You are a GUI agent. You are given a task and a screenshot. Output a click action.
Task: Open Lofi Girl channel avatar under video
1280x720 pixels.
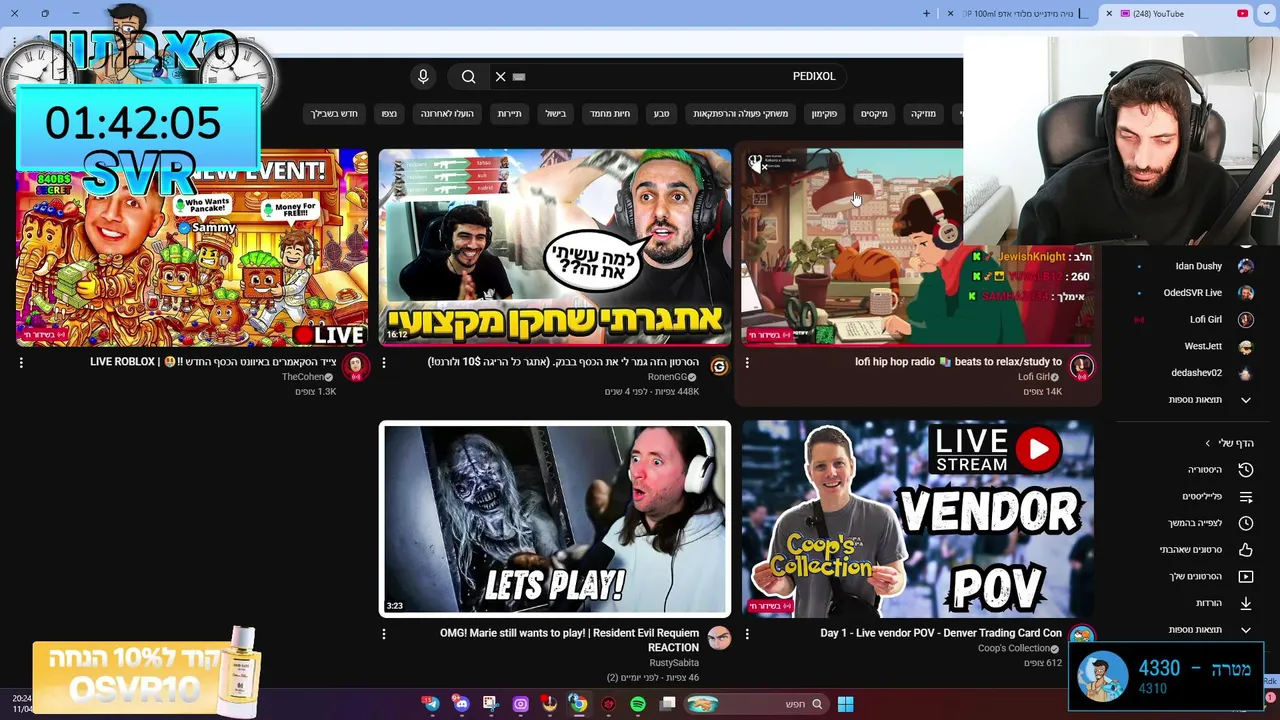tap(1081, 367)
